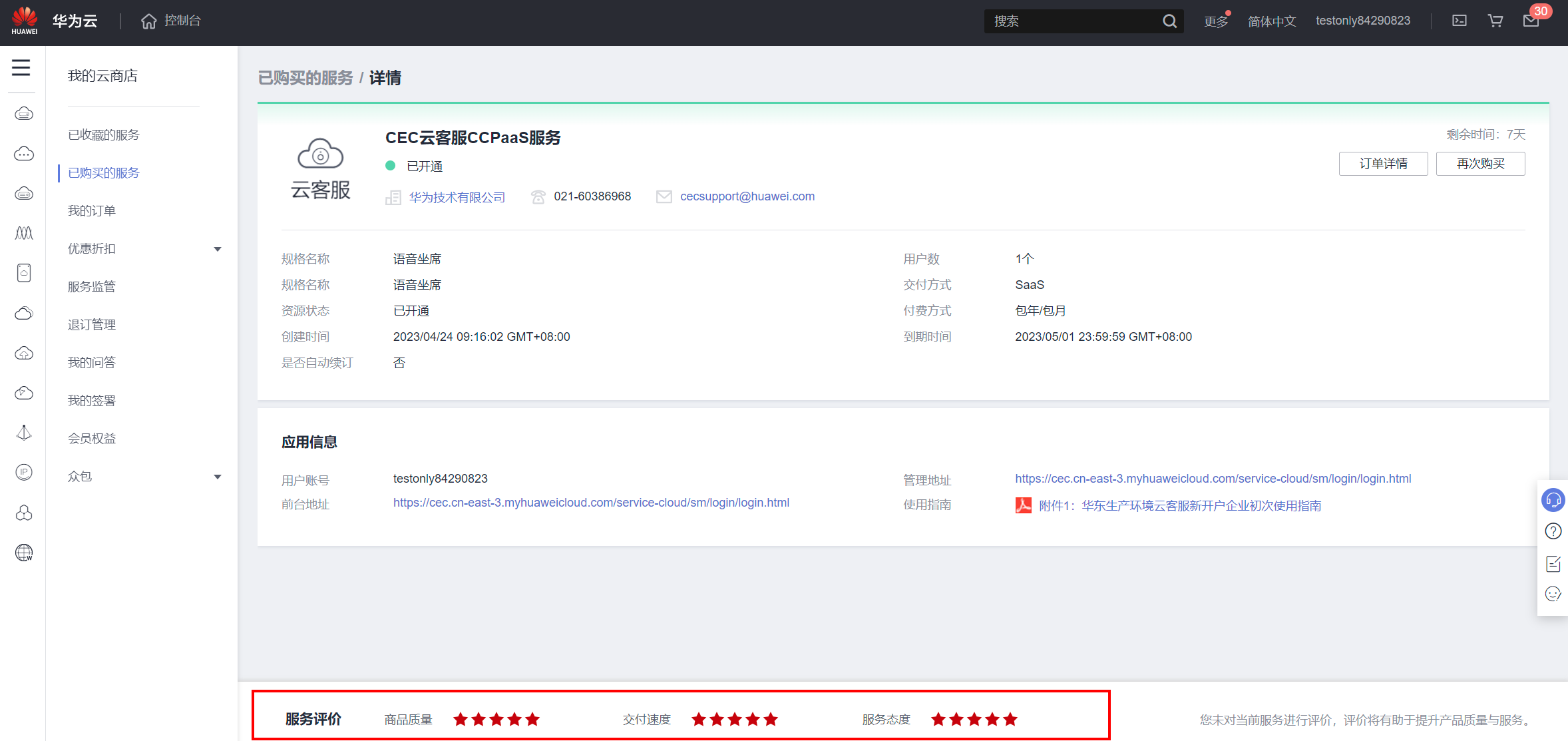Click the 再次购买 button
The width and height of the screenshot is (1568, 741).
click(x=1481, y=164)
